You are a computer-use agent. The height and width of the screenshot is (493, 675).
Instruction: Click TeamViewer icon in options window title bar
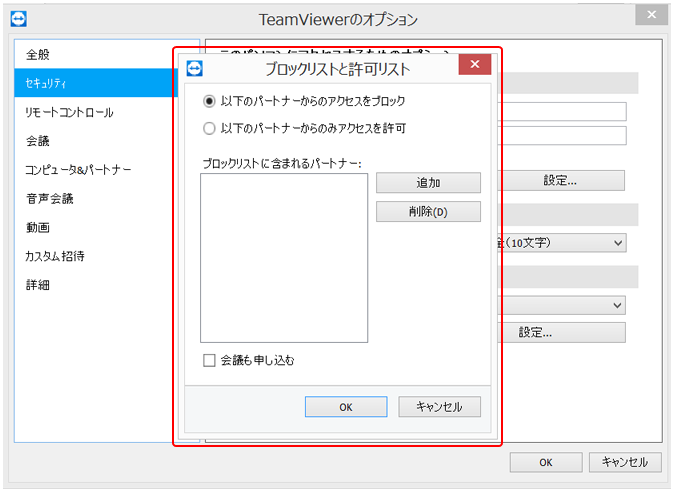click(18, 18)
